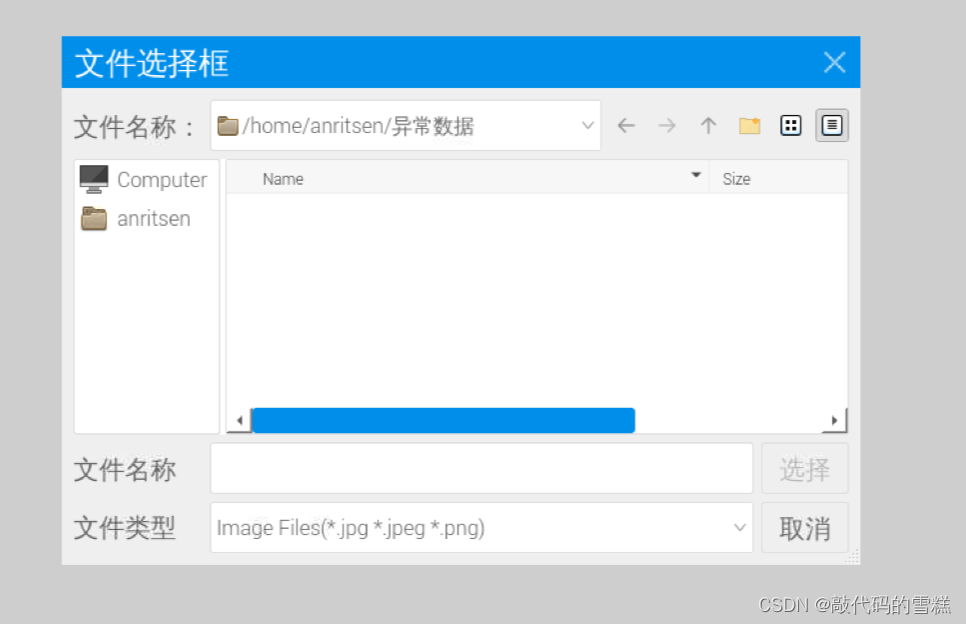Sort by Name column header

pyautogui.click(x=468, y=179)
